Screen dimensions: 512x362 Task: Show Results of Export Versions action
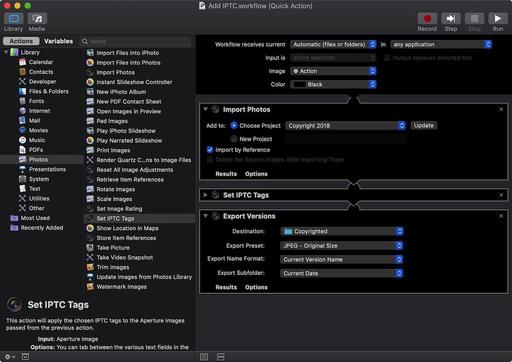click(x=226, y=287)
